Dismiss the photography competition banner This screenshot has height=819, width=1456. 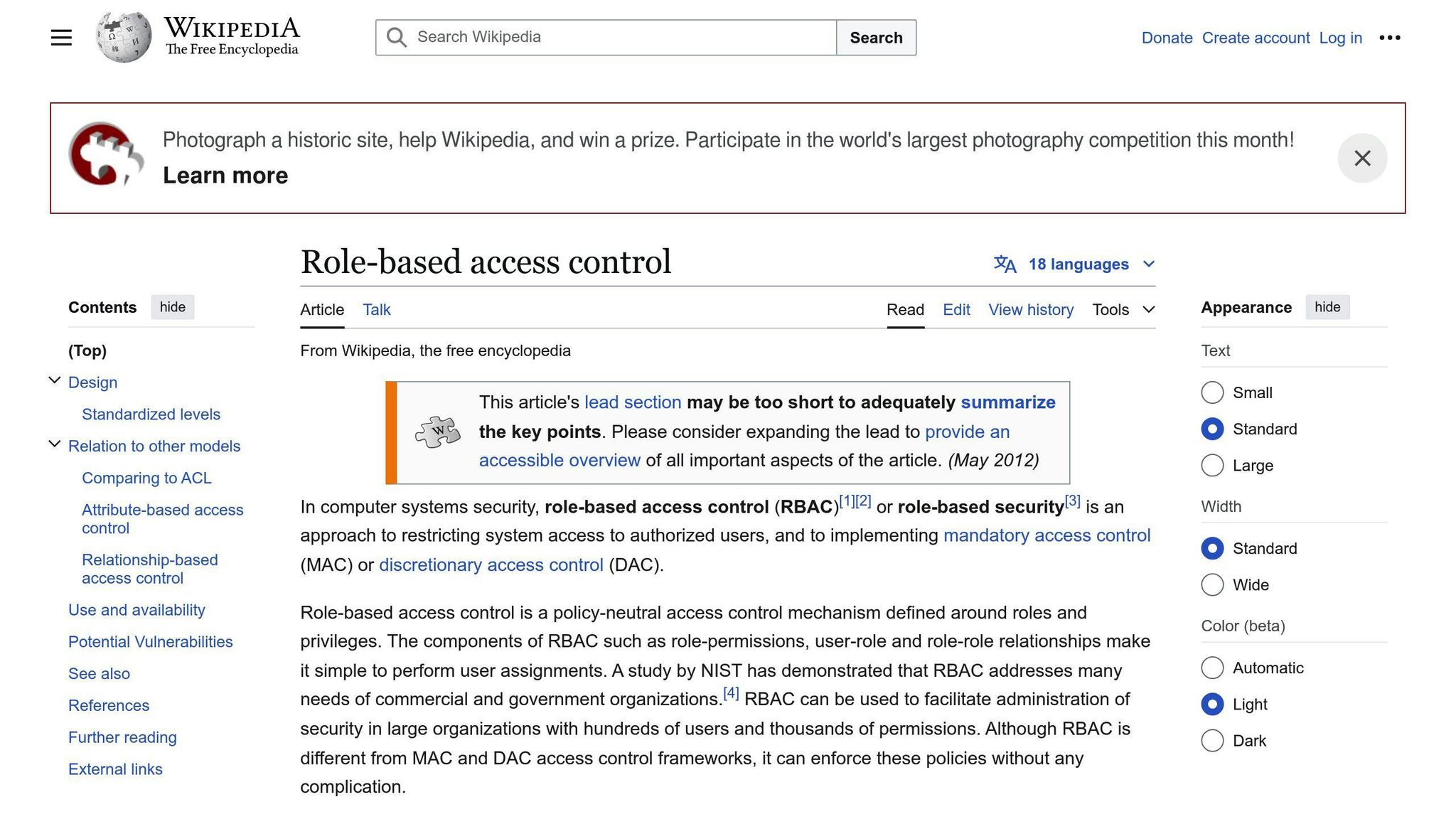coord(1362,158)
